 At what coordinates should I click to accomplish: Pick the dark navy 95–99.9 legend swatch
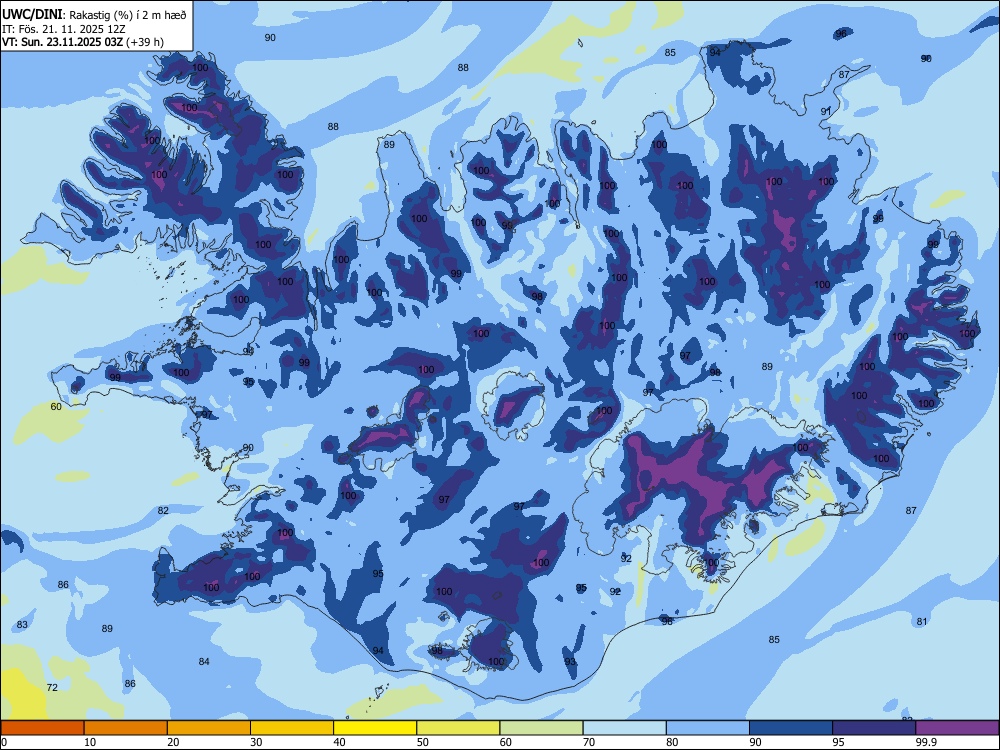[x=874, y=728]
